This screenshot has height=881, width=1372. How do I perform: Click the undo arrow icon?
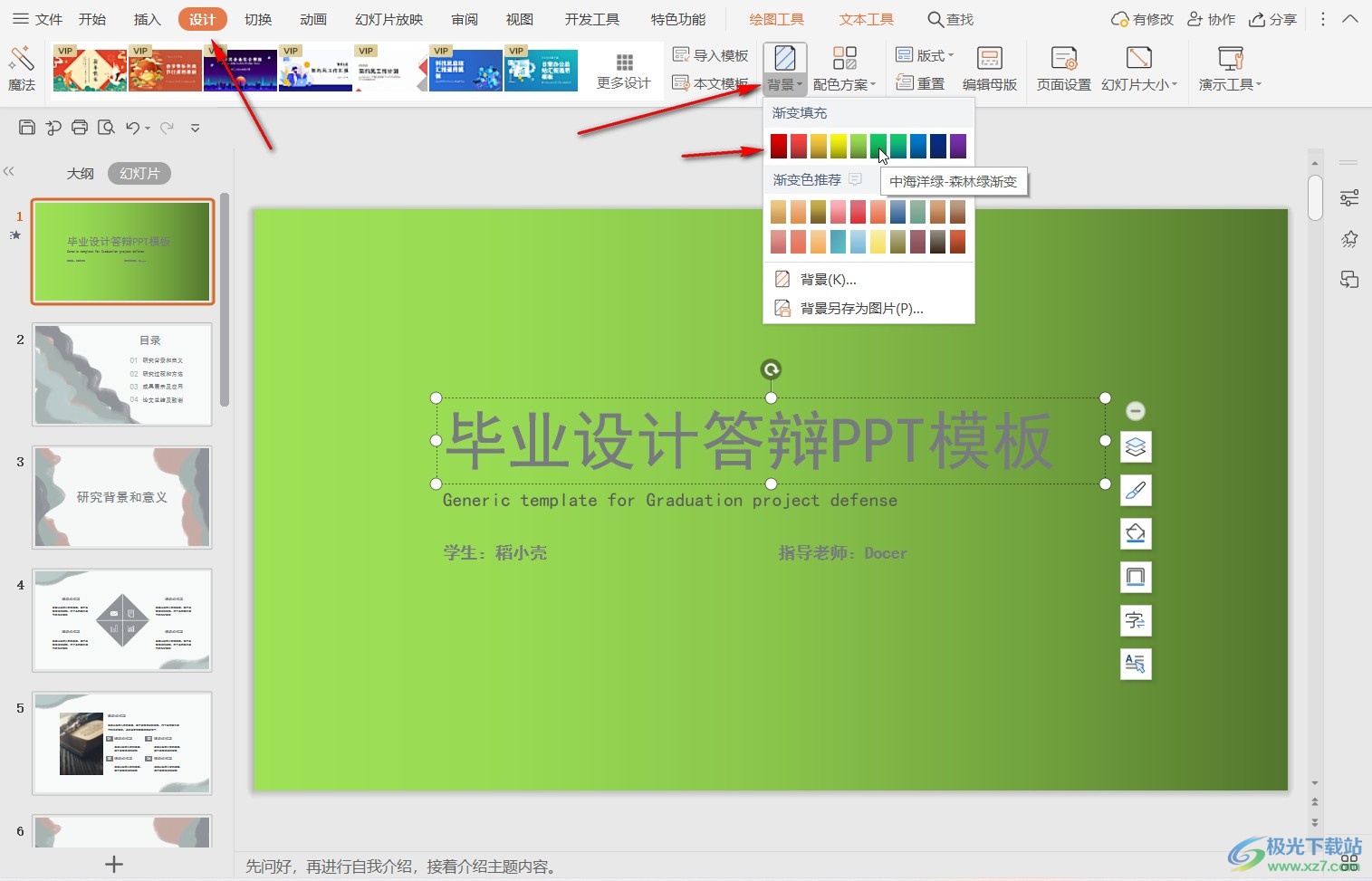pos(133,128)
